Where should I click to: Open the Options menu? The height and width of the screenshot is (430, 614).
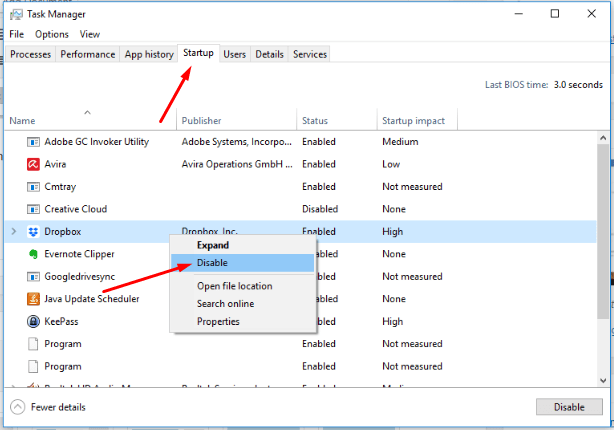pos(52,34)
